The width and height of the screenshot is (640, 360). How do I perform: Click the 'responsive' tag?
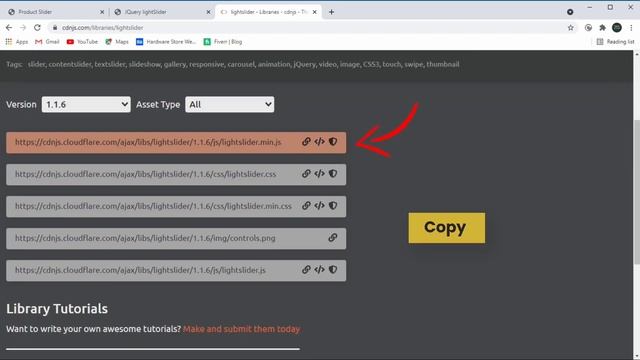point(207,64)
